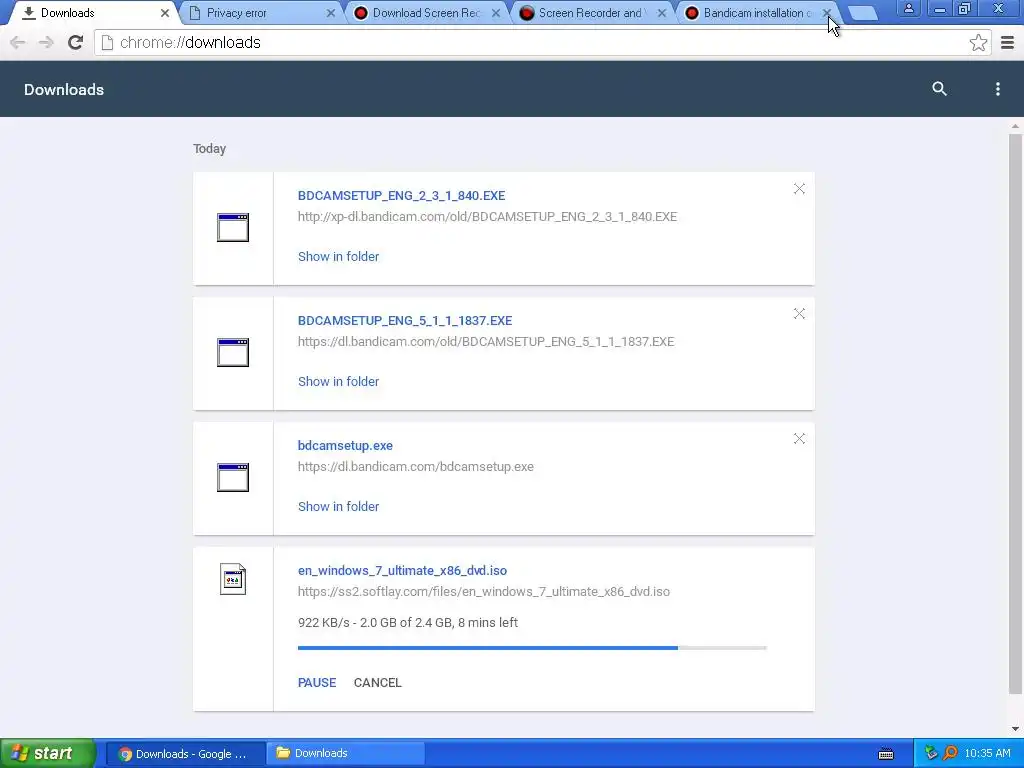Screen dimensions: 1024x768
Task: Open the bdcamsetup.exe file link
Action: pyautogui.click(x=345, y=445)
